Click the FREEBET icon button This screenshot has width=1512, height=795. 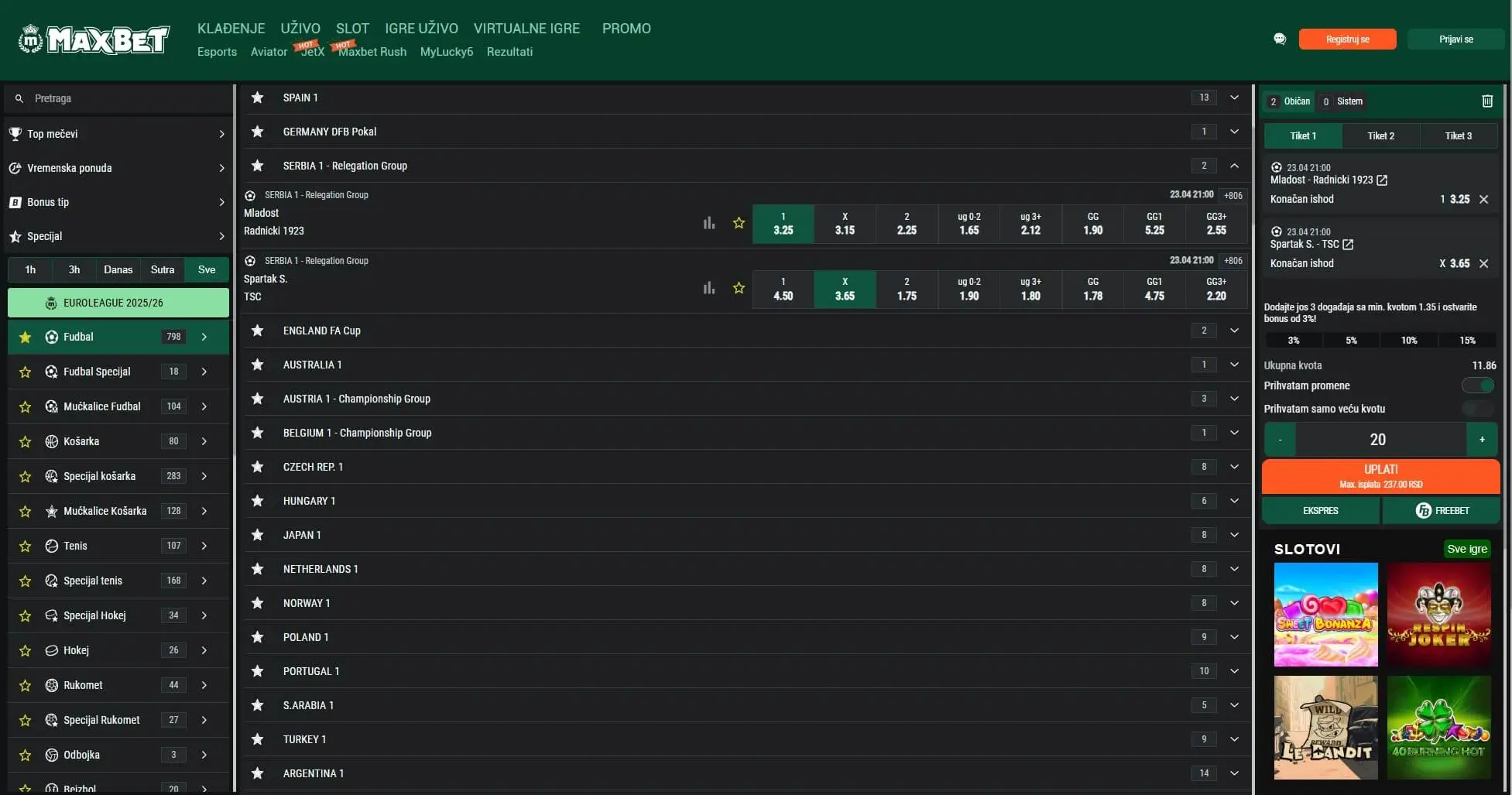[x=1442, y=511]
